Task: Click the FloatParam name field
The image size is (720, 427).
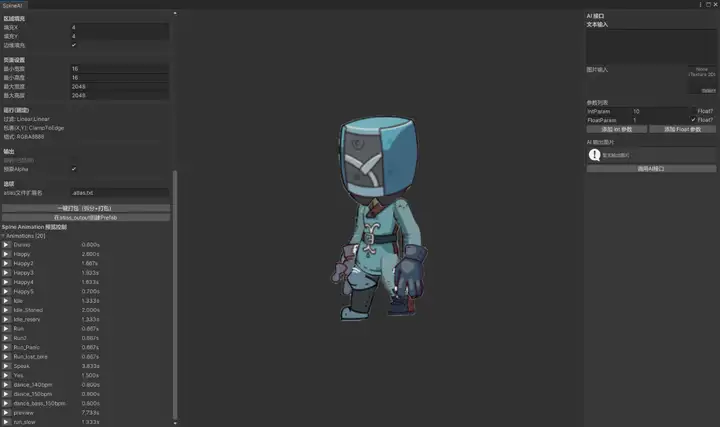Action: (x=608, y=120)
